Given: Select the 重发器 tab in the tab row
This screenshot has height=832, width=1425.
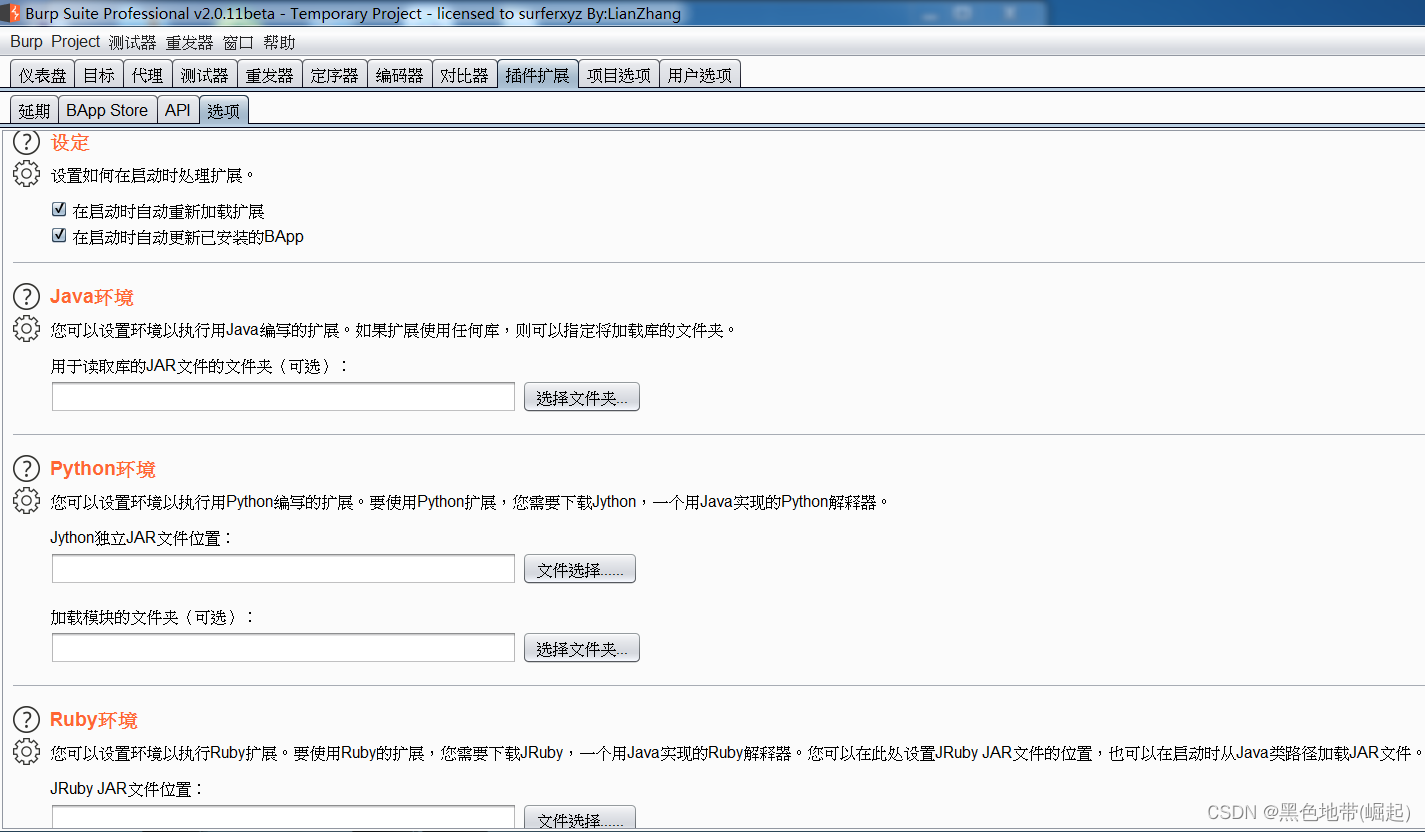Looking at the screenshot, I should click(x=269, y=75).
